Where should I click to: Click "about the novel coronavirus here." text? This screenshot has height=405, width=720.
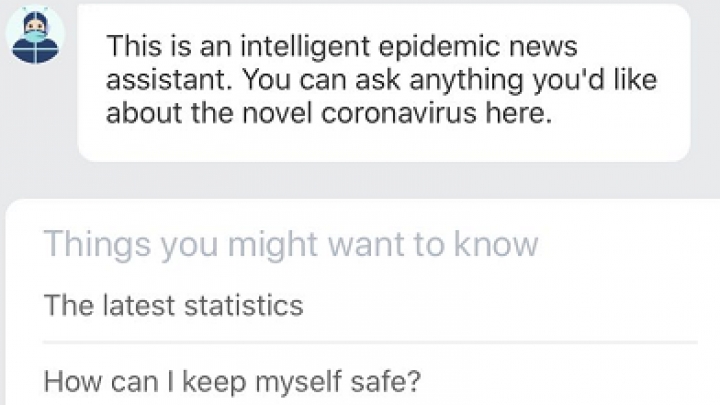click(329, 113)
